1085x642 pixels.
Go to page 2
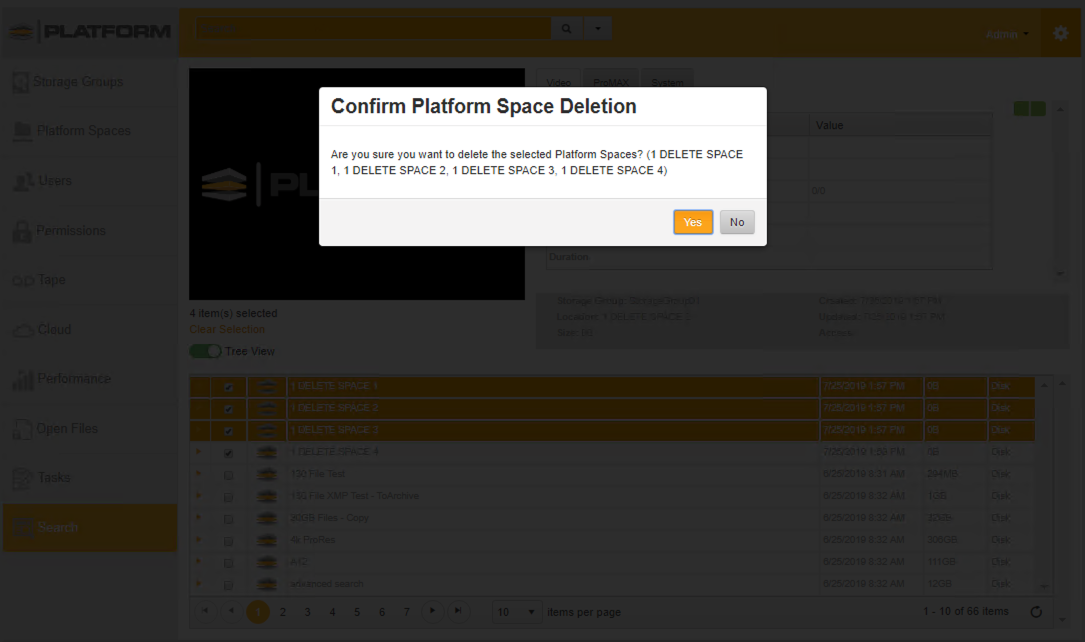(x=282, y=612)
